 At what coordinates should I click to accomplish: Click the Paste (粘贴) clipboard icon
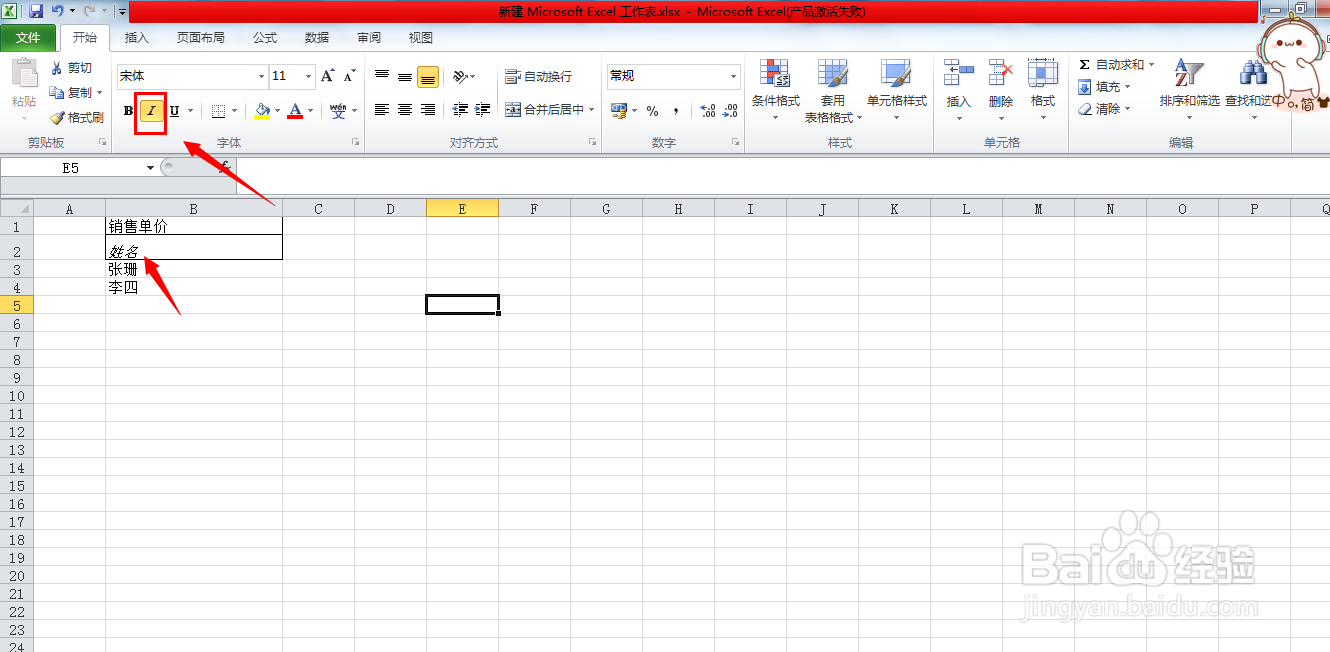click(24, 75)
